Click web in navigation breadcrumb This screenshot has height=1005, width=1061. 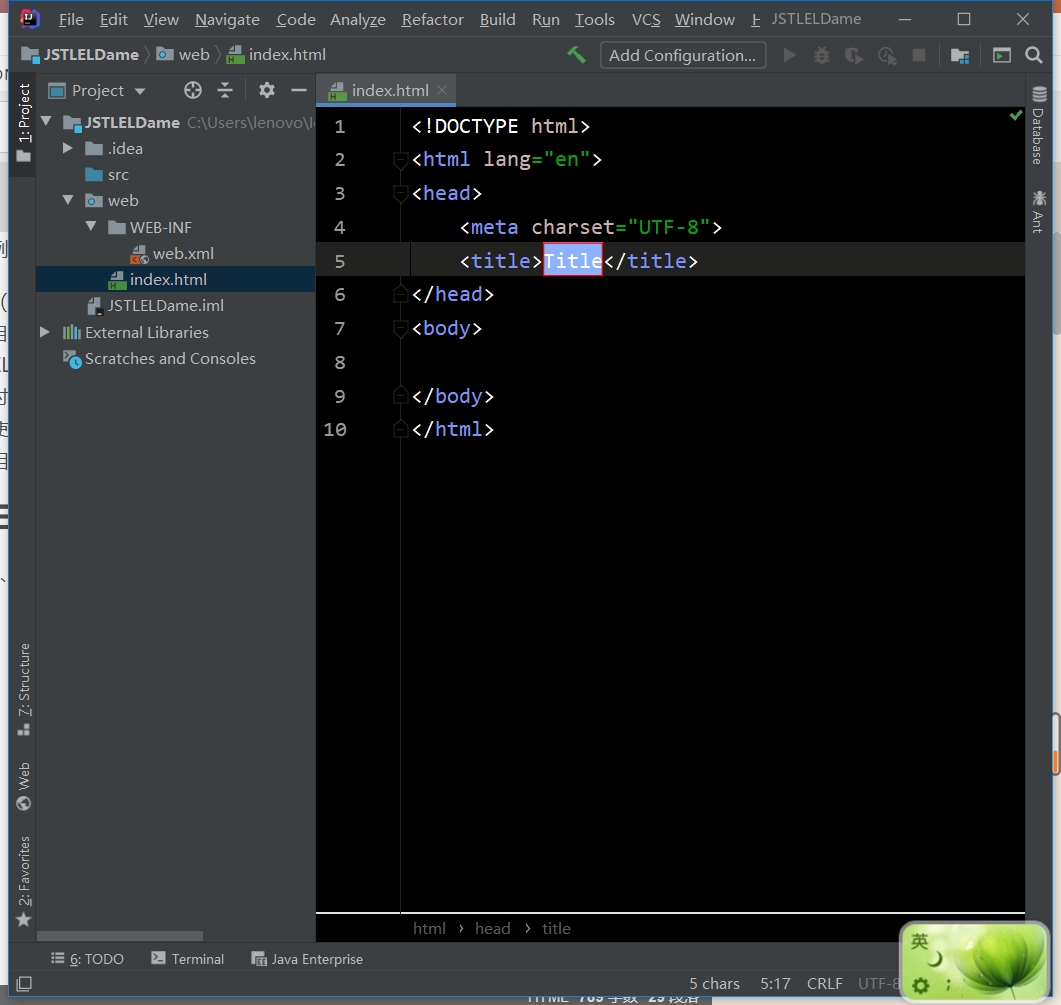tap(183, 54)
